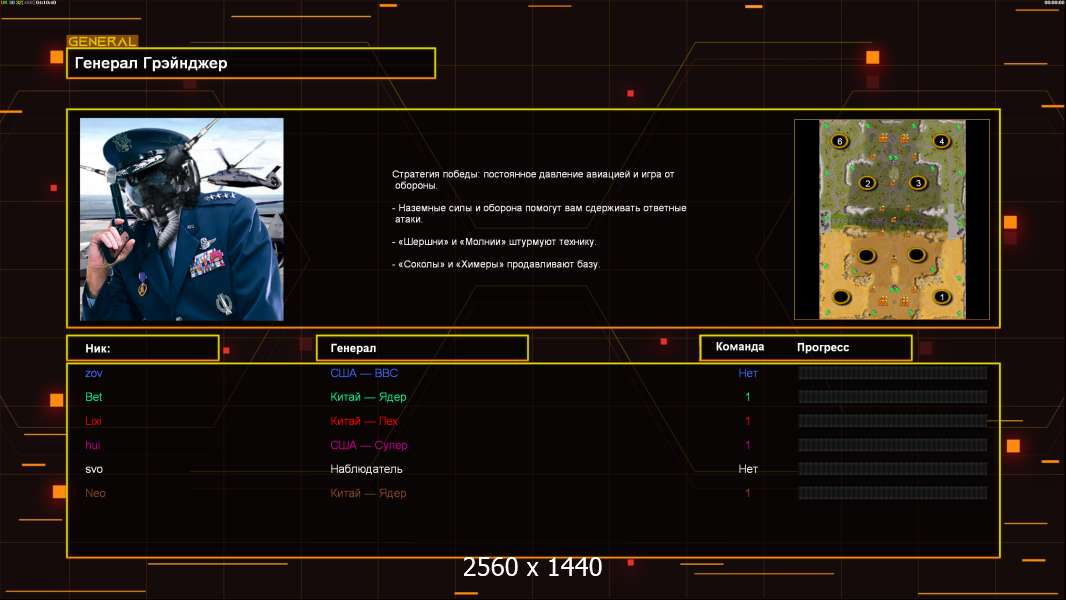Click the 'США — Супер' general entry

(369, 445)
